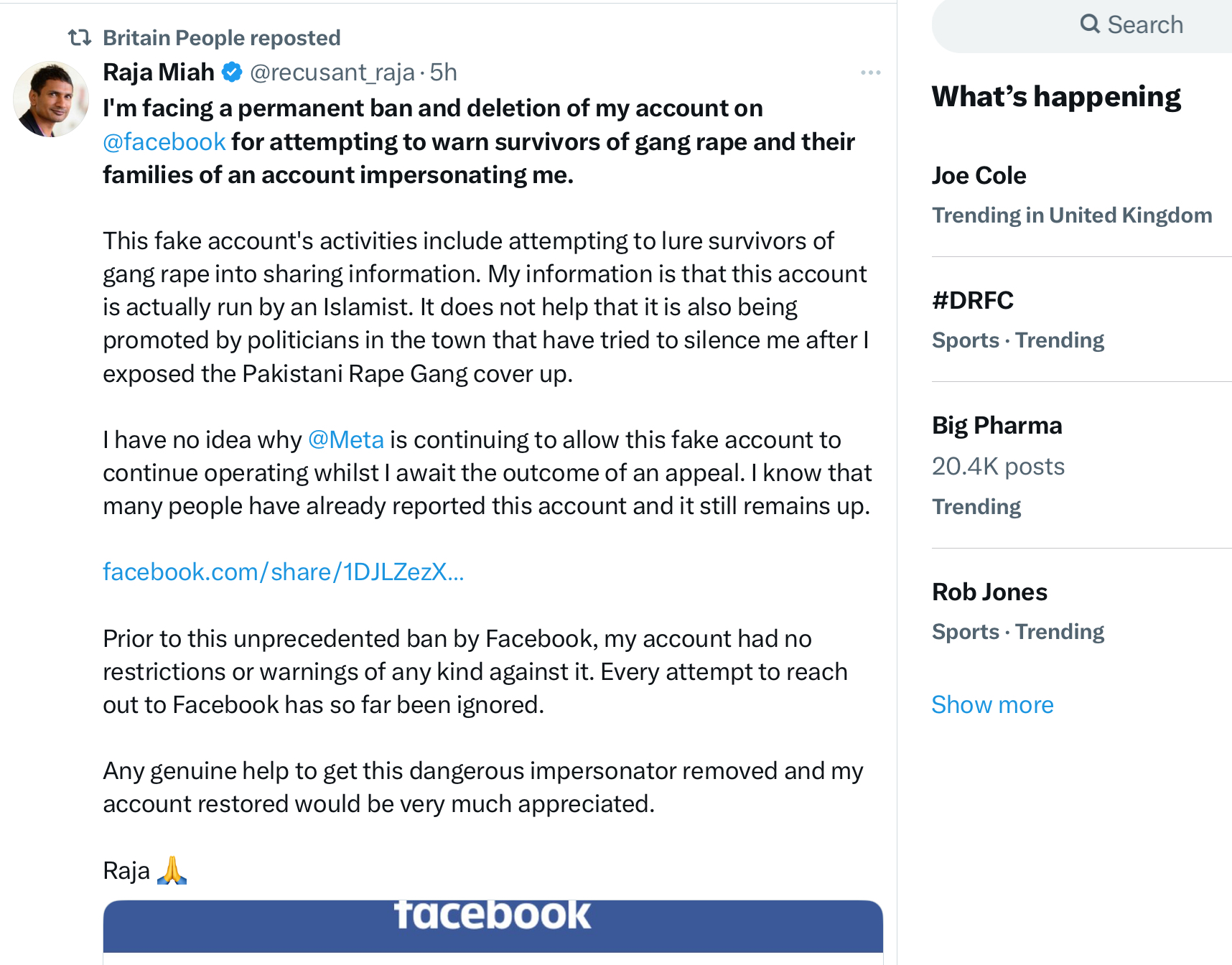The width and height of the screenshot is (1232, 965).
Task: Open the Rob Jones trending topic
Action: coord(989,592)
